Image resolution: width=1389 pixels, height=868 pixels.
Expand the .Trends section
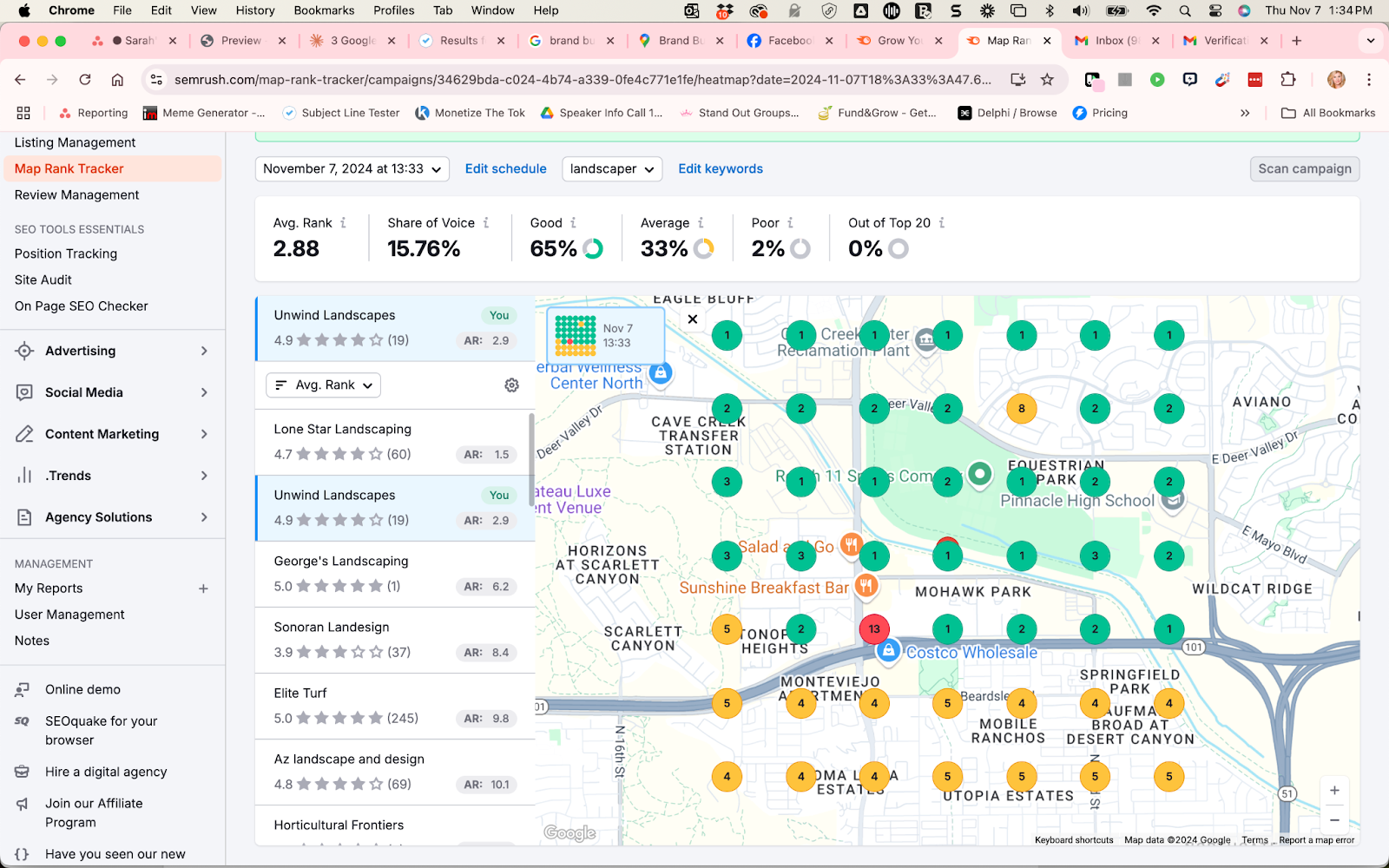(204, 476)
